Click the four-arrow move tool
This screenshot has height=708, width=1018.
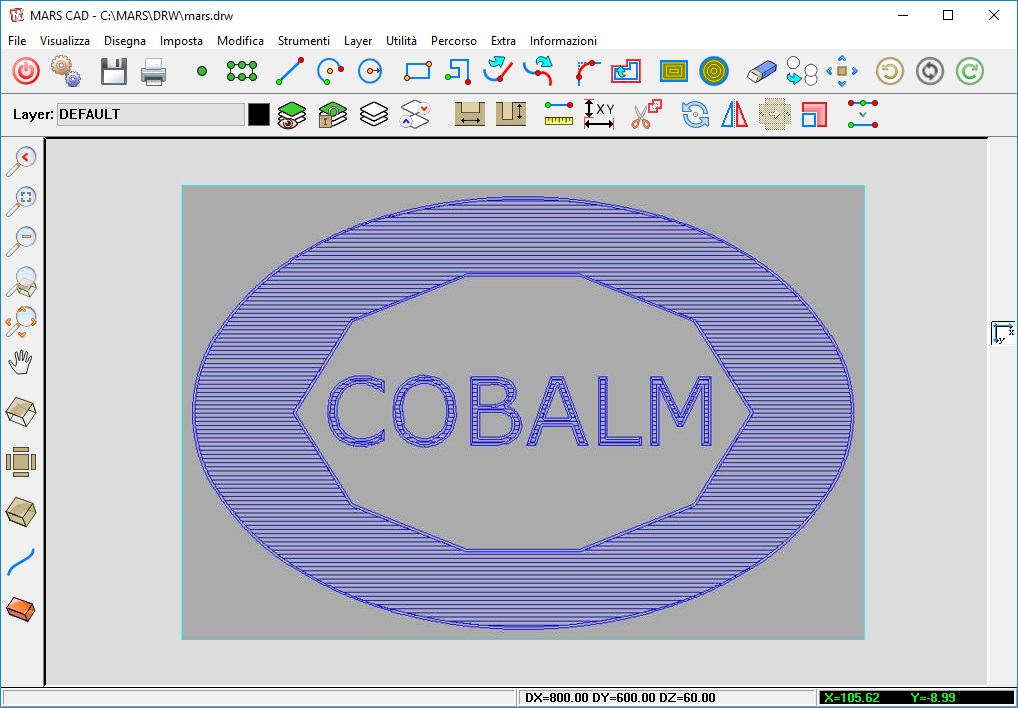pyautogui.click(x=842, y=71)
